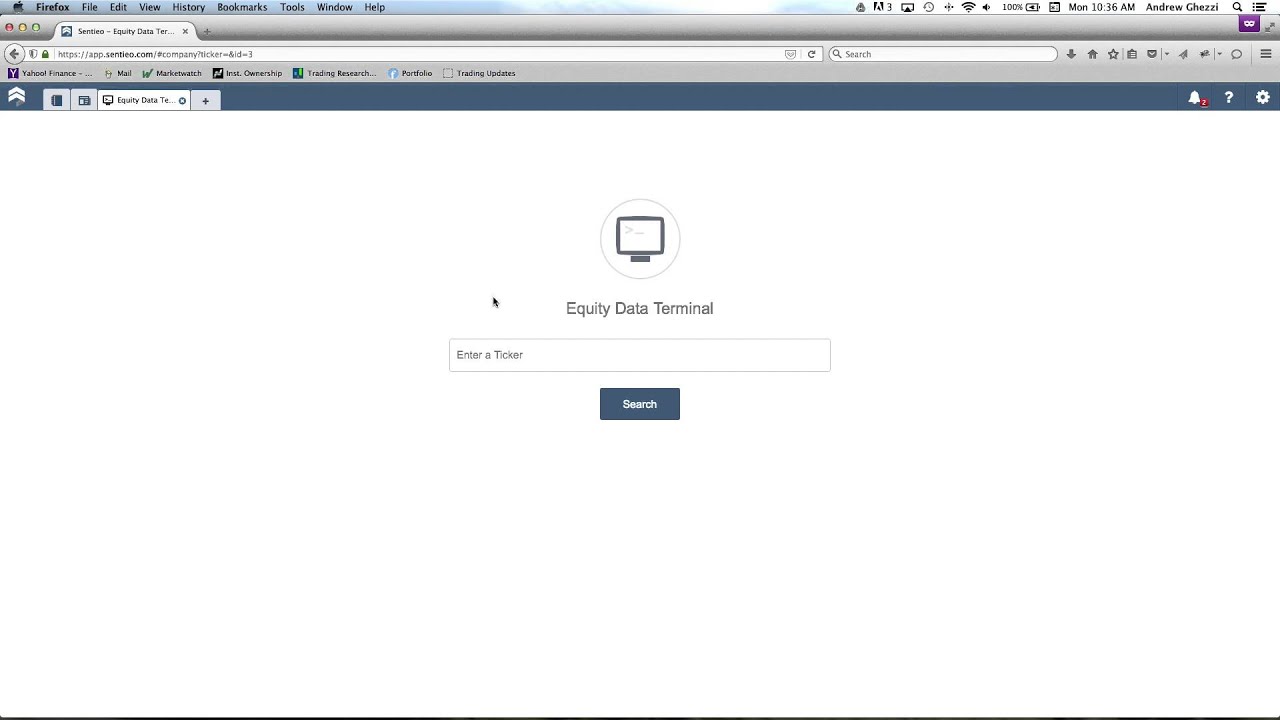Screen dimensions: 1280x720
Task: Click the Adobe 3 menu bar icon
Action: click(883, 7)
